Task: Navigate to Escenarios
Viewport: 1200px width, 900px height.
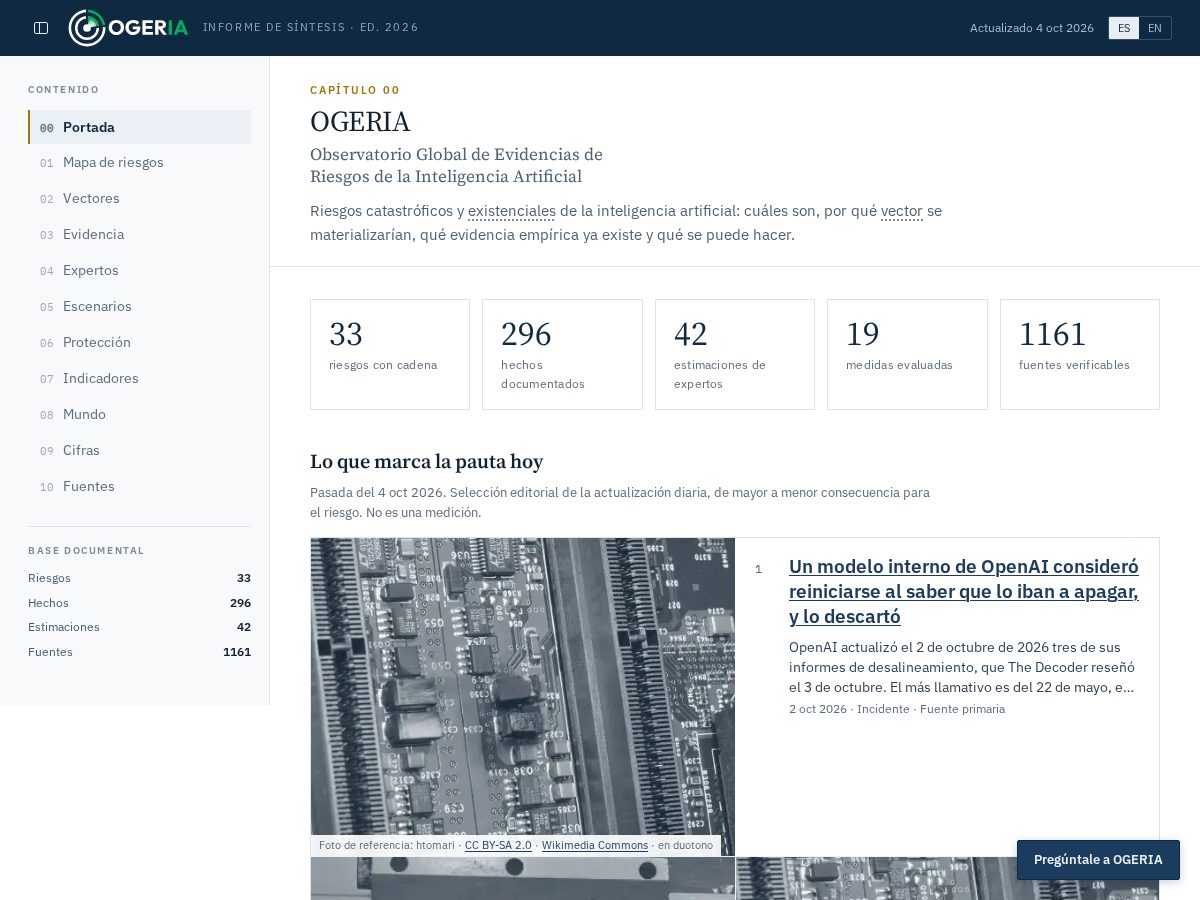Action: (140, 306)
